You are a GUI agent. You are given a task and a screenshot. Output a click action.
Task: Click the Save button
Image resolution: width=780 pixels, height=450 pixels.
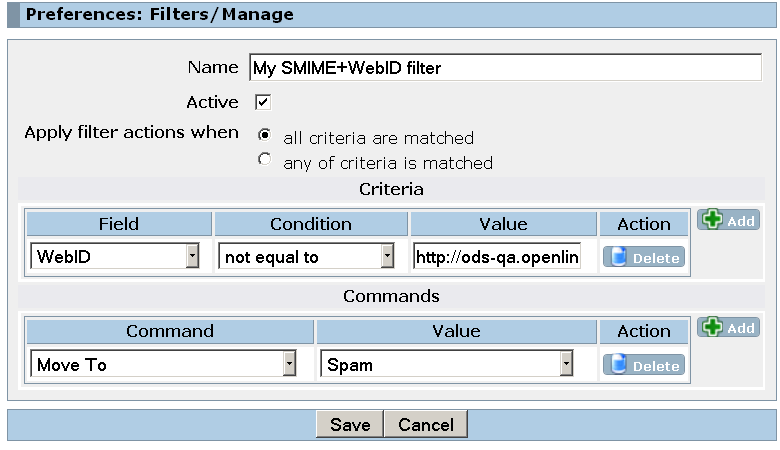tap(350, 424)
